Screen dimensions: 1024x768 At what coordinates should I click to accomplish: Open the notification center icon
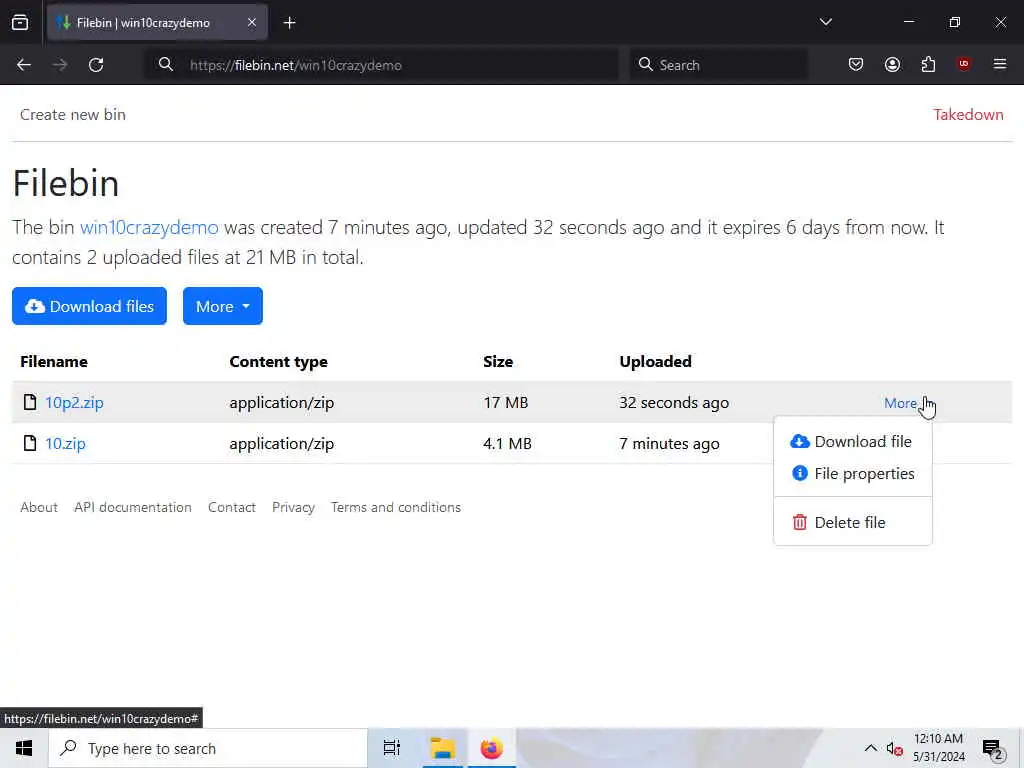[993, 748]
